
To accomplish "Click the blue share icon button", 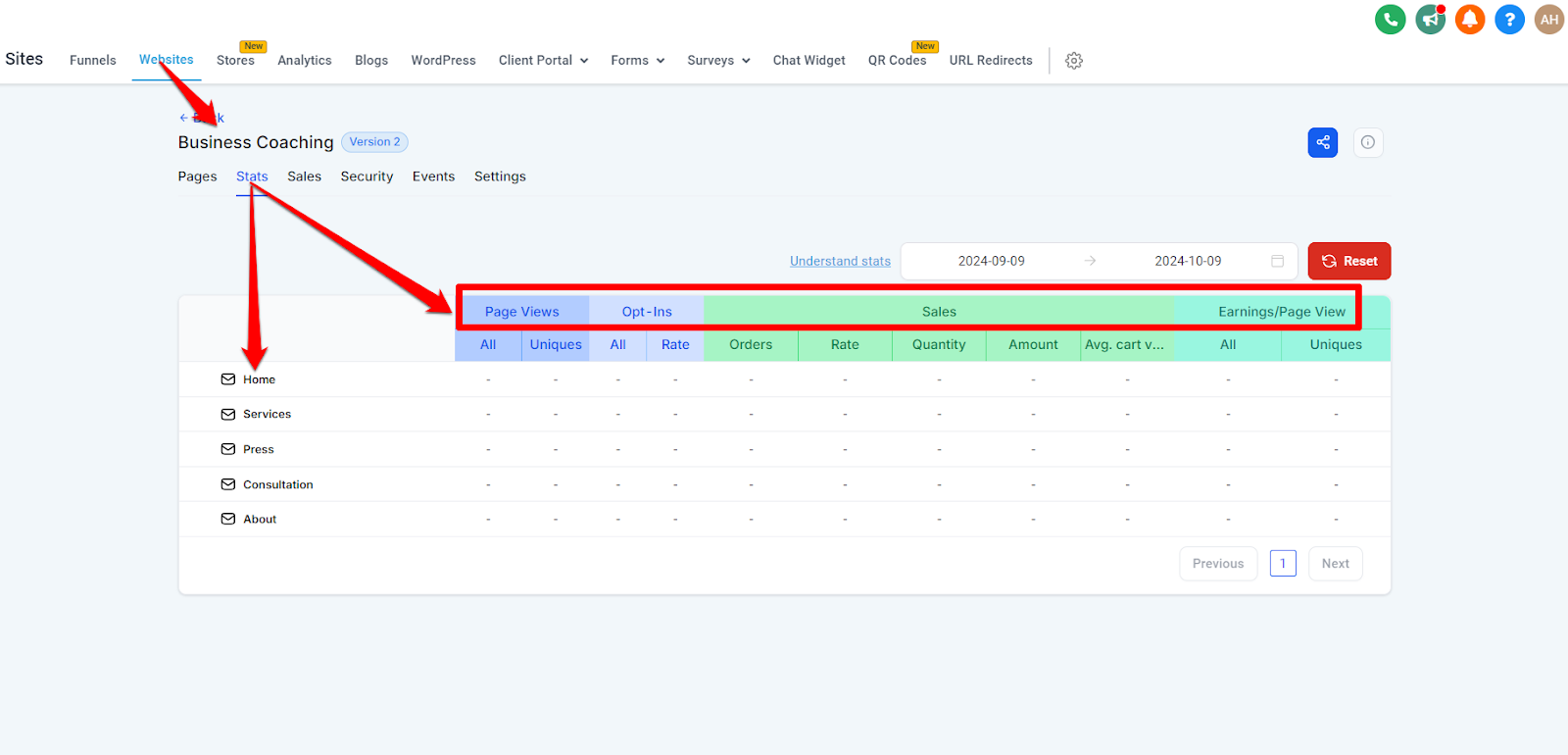I will (x=1322, y=142).
